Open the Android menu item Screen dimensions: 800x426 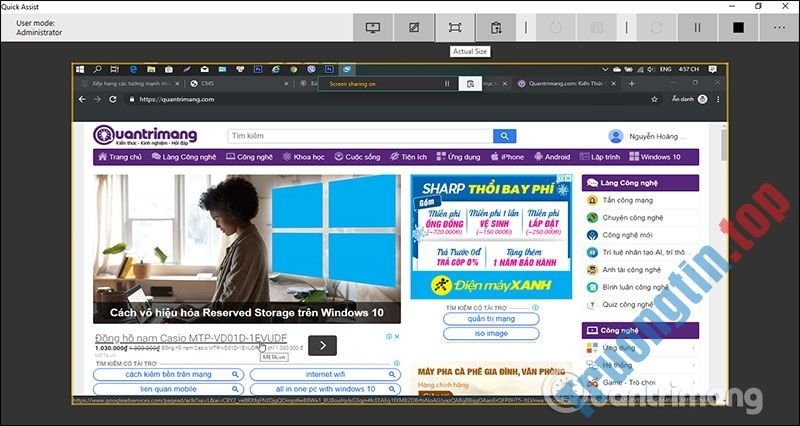coord(552,157)
